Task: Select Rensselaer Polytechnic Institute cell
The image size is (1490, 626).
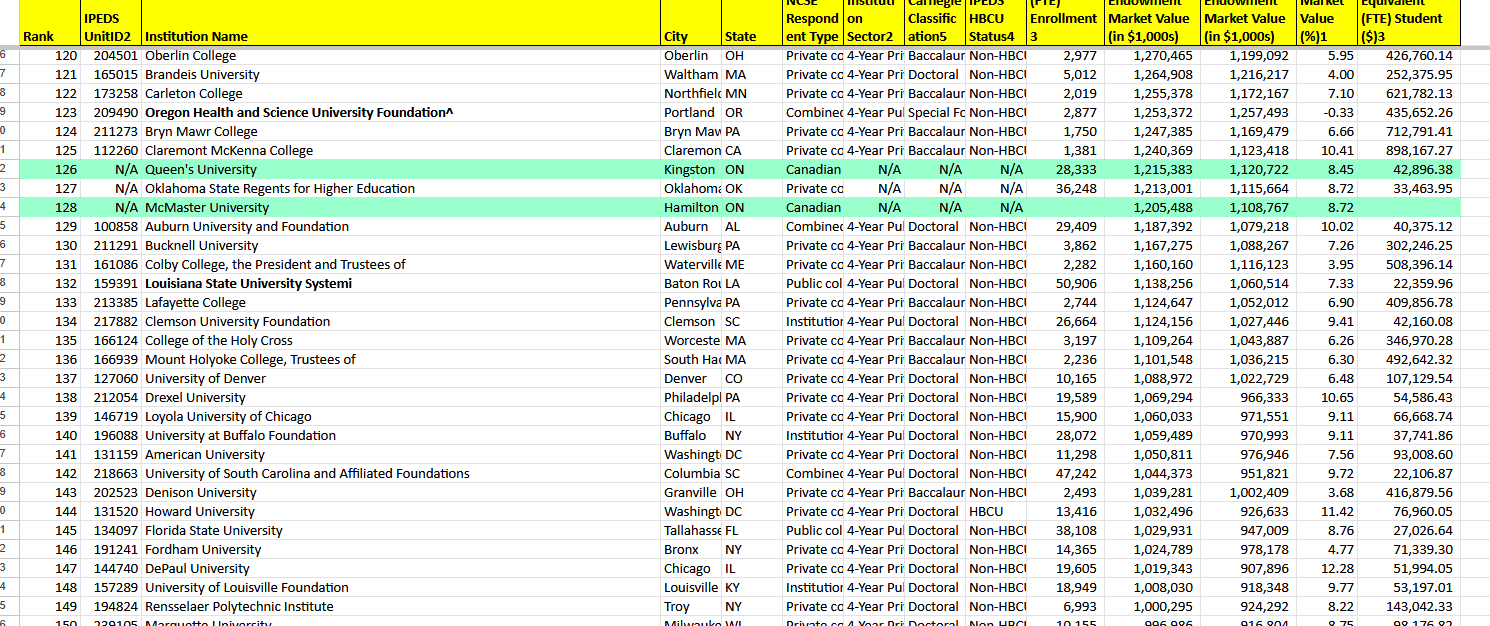Action: tap(401, 607)
